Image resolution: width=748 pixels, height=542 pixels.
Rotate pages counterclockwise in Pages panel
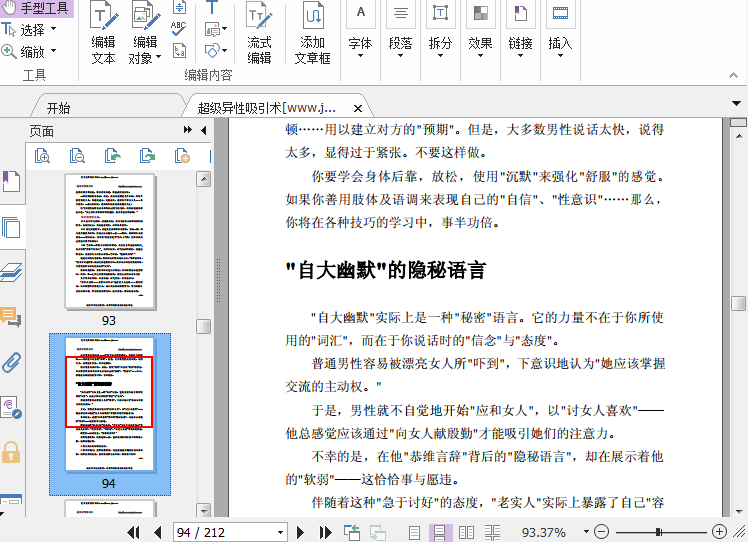point(112,156)
